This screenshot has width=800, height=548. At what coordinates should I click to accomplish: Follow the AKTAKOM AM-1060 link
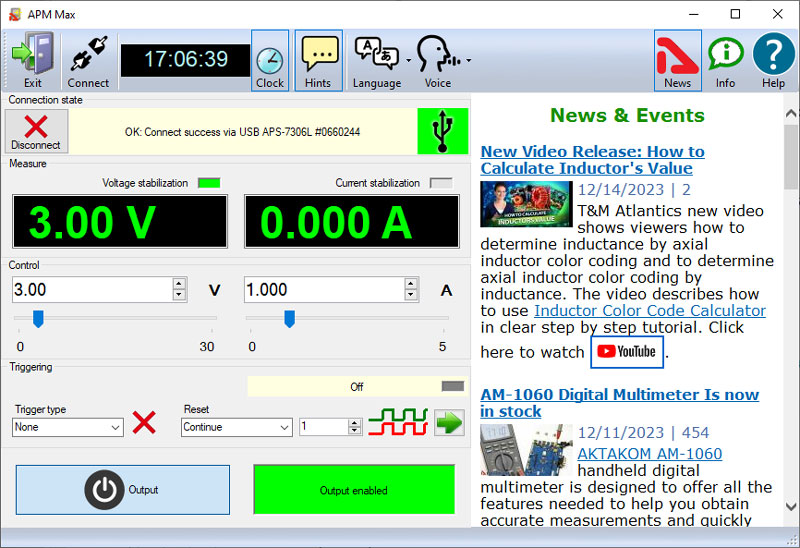[x=649, y=454]
